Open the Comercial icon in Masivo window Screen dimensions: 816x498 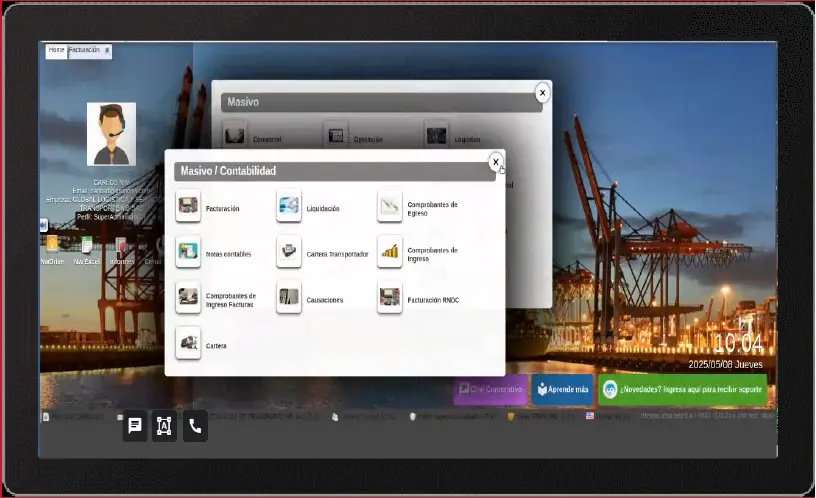[x=235, y=135]
